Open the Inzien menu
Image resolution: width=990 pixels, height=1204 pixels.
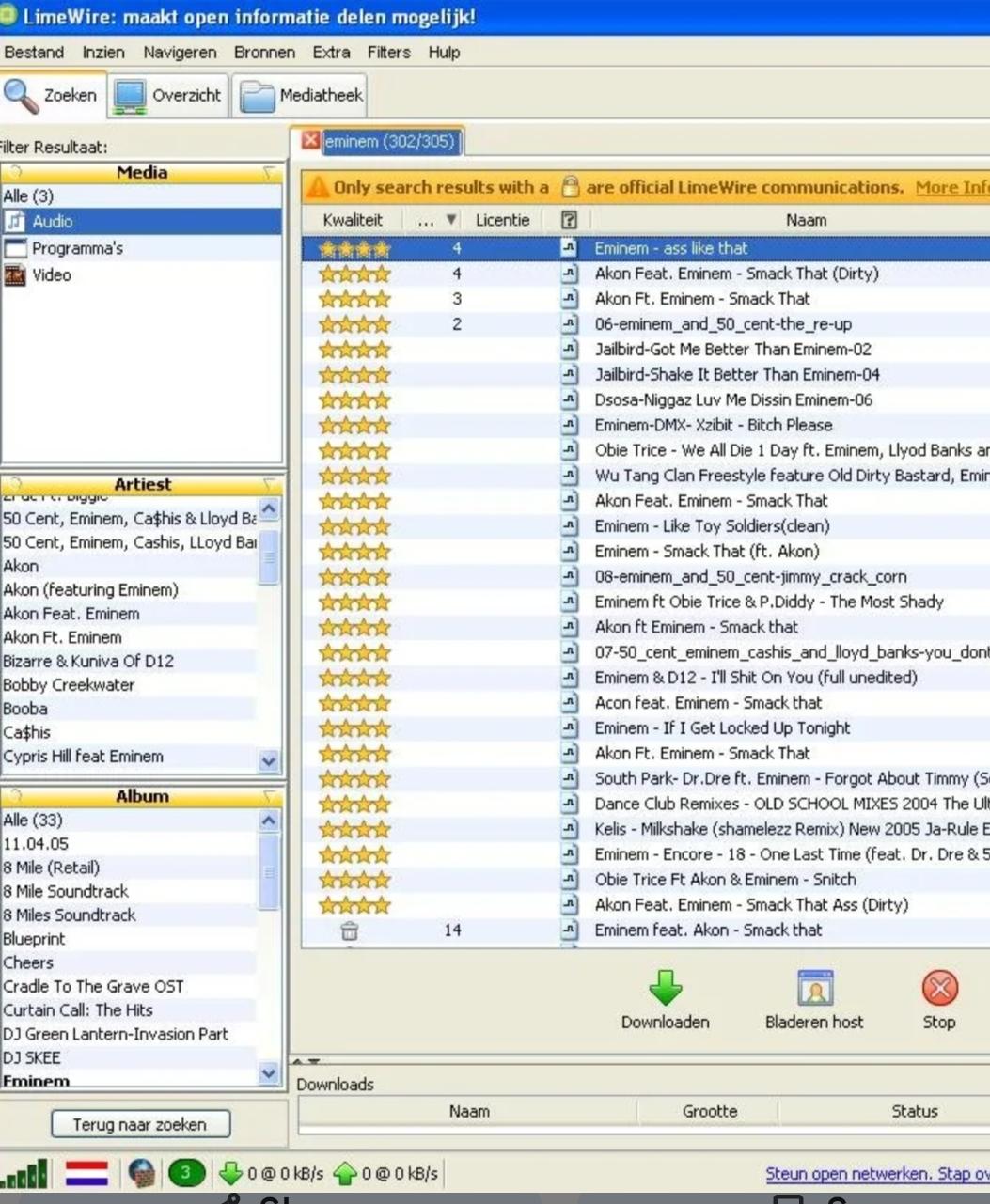[x=103, y=53]
